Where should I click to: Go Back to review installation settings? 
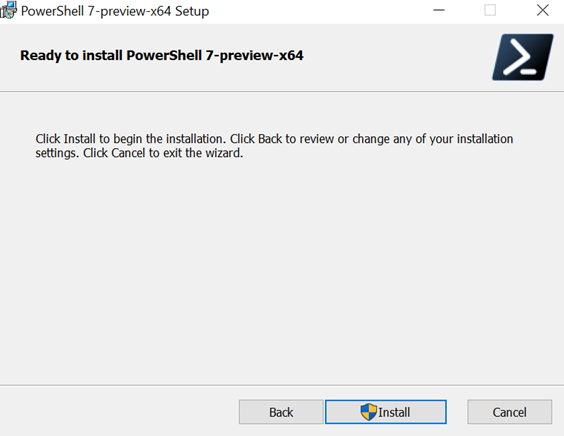click(x=281, y=412)
